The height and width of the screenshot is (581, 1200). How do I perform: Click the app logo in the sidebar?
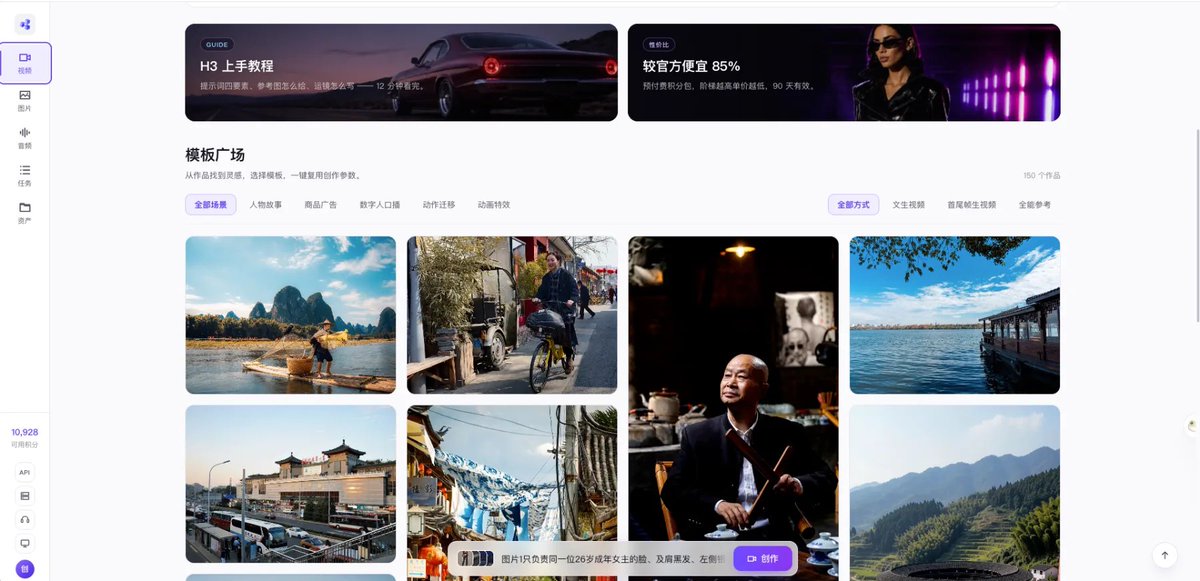click(x=25, y=24)
